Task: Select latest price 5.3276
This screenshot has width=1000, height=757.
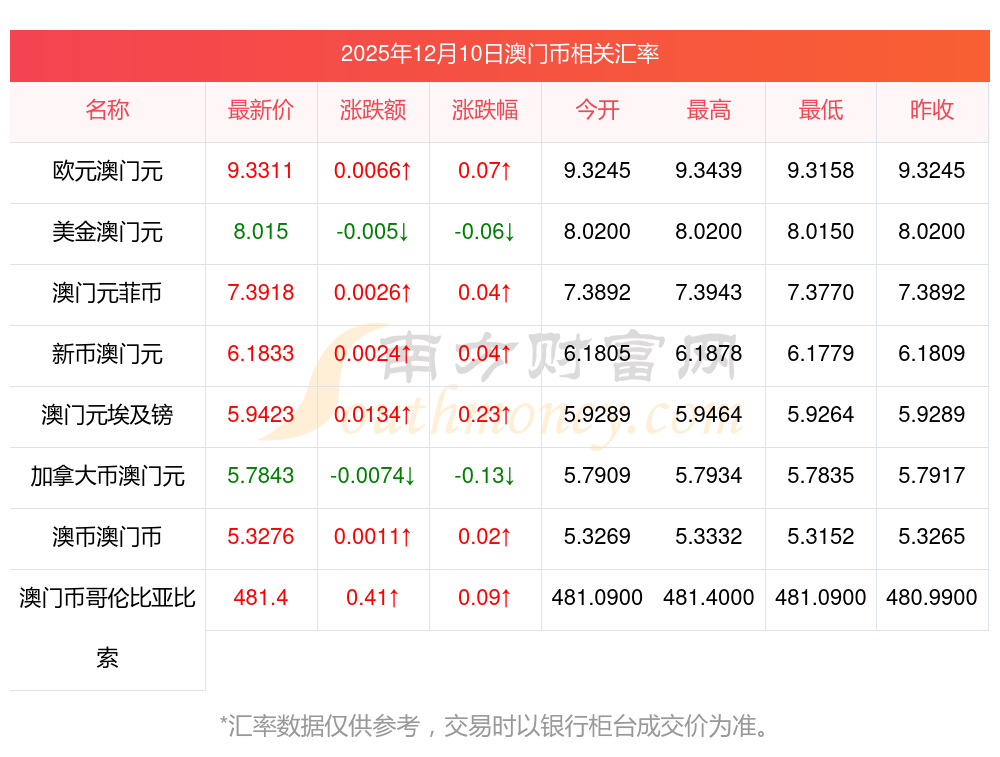Action: [x=260, y=536]
